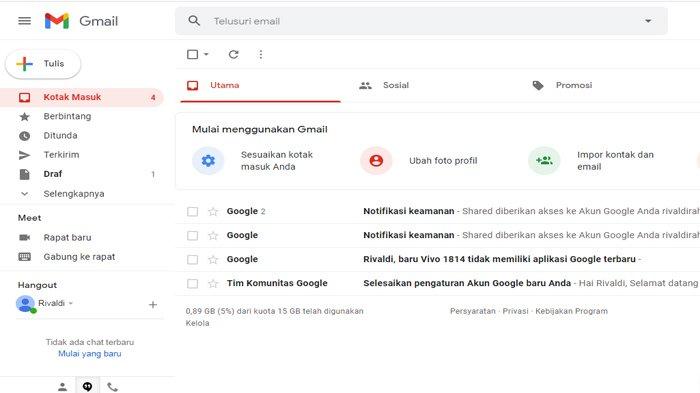Add a new Hangout conversation with plus
Viewport: 700px width, 393px height.
pos(153,305)
